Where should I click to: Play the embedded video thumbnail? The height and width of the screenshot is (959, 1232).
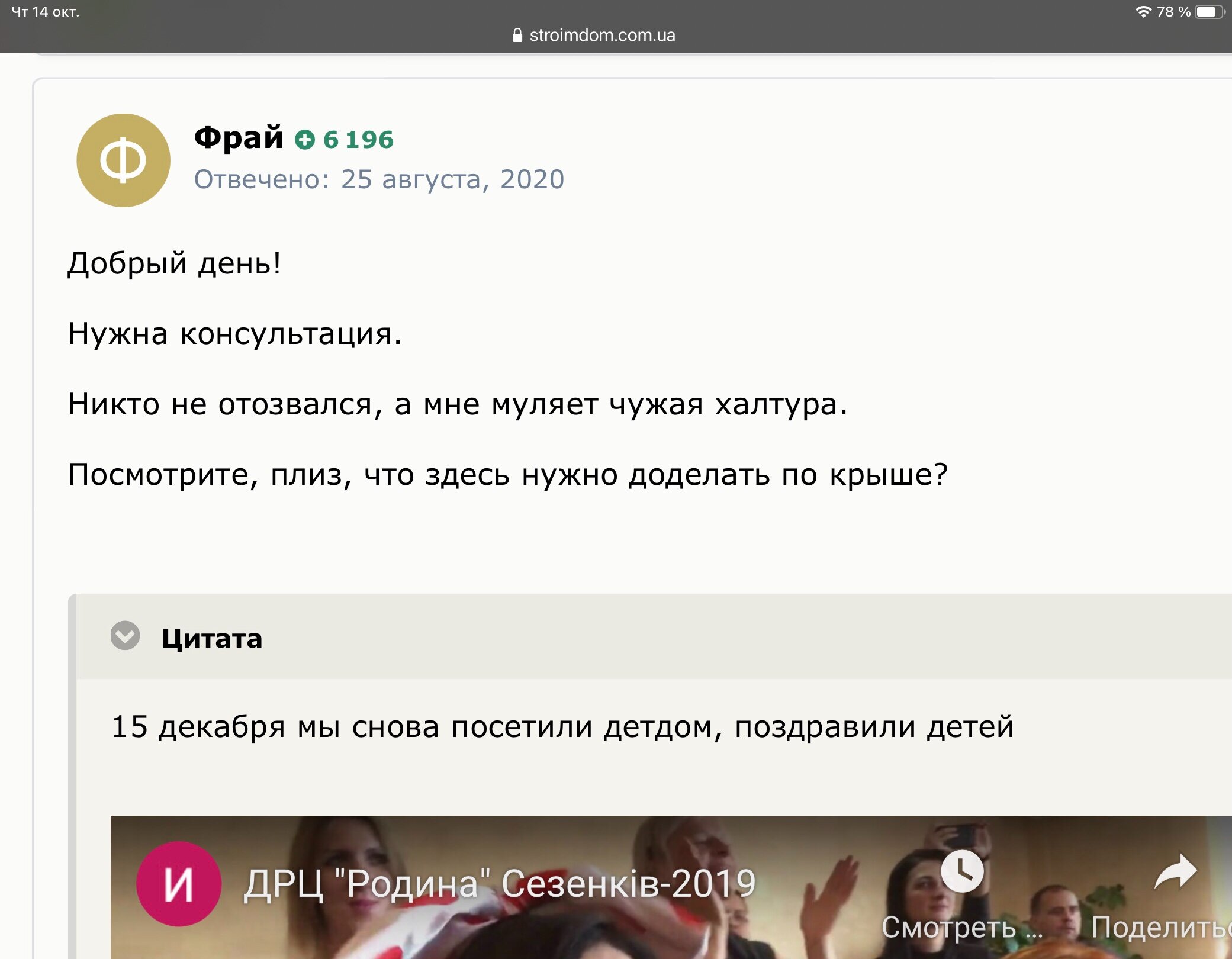point(671,887)
